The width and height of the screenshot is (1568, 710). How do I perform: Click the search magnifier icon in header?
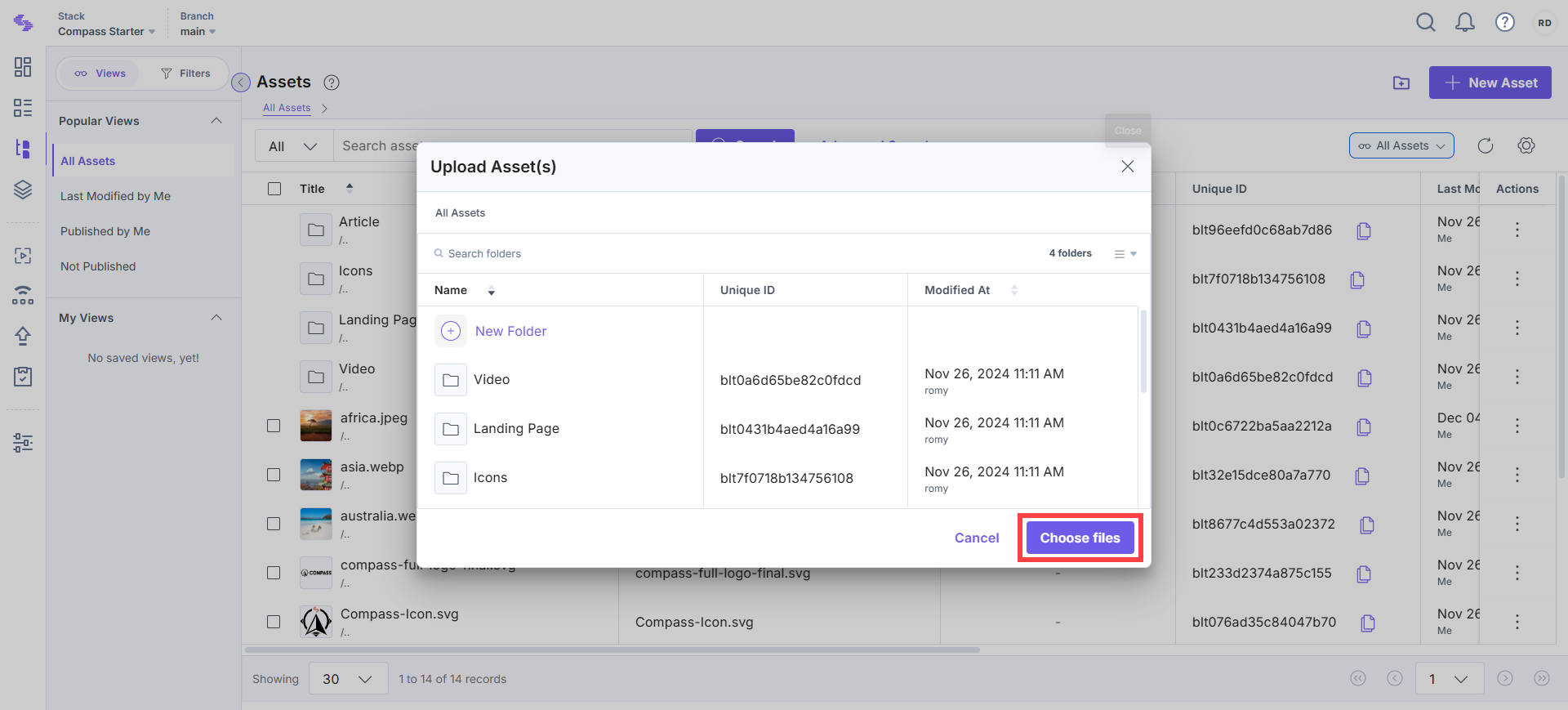coord(1426,23)
